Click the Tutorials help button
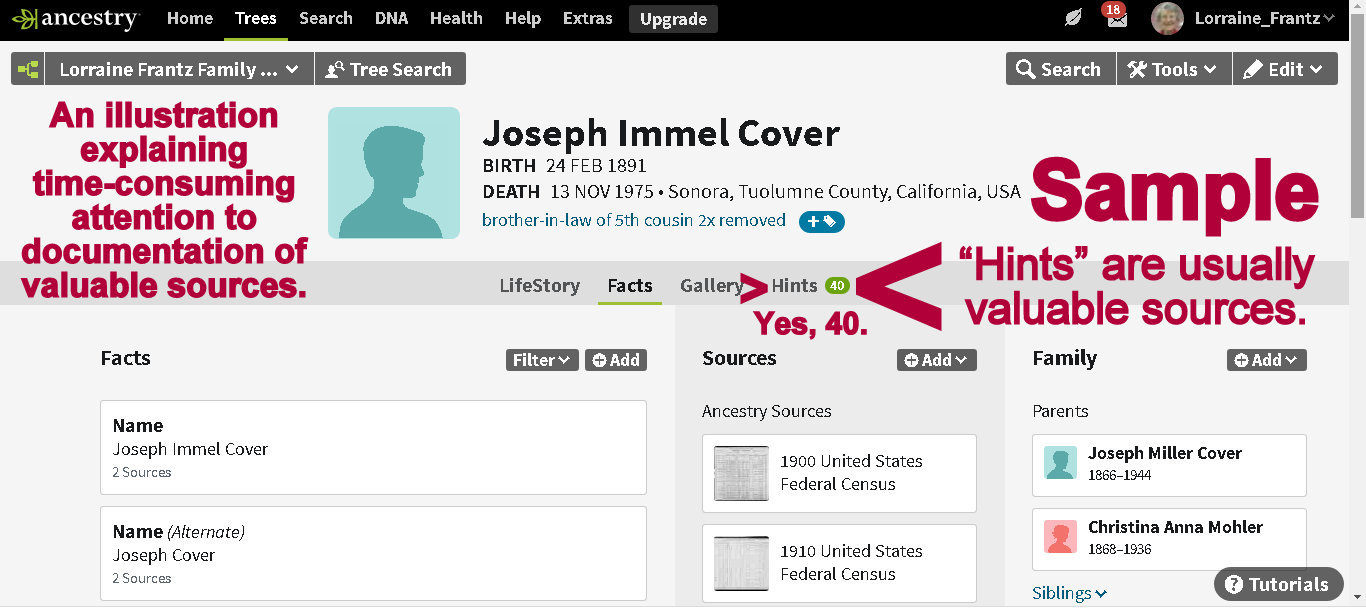 [x=1277, y=585]
